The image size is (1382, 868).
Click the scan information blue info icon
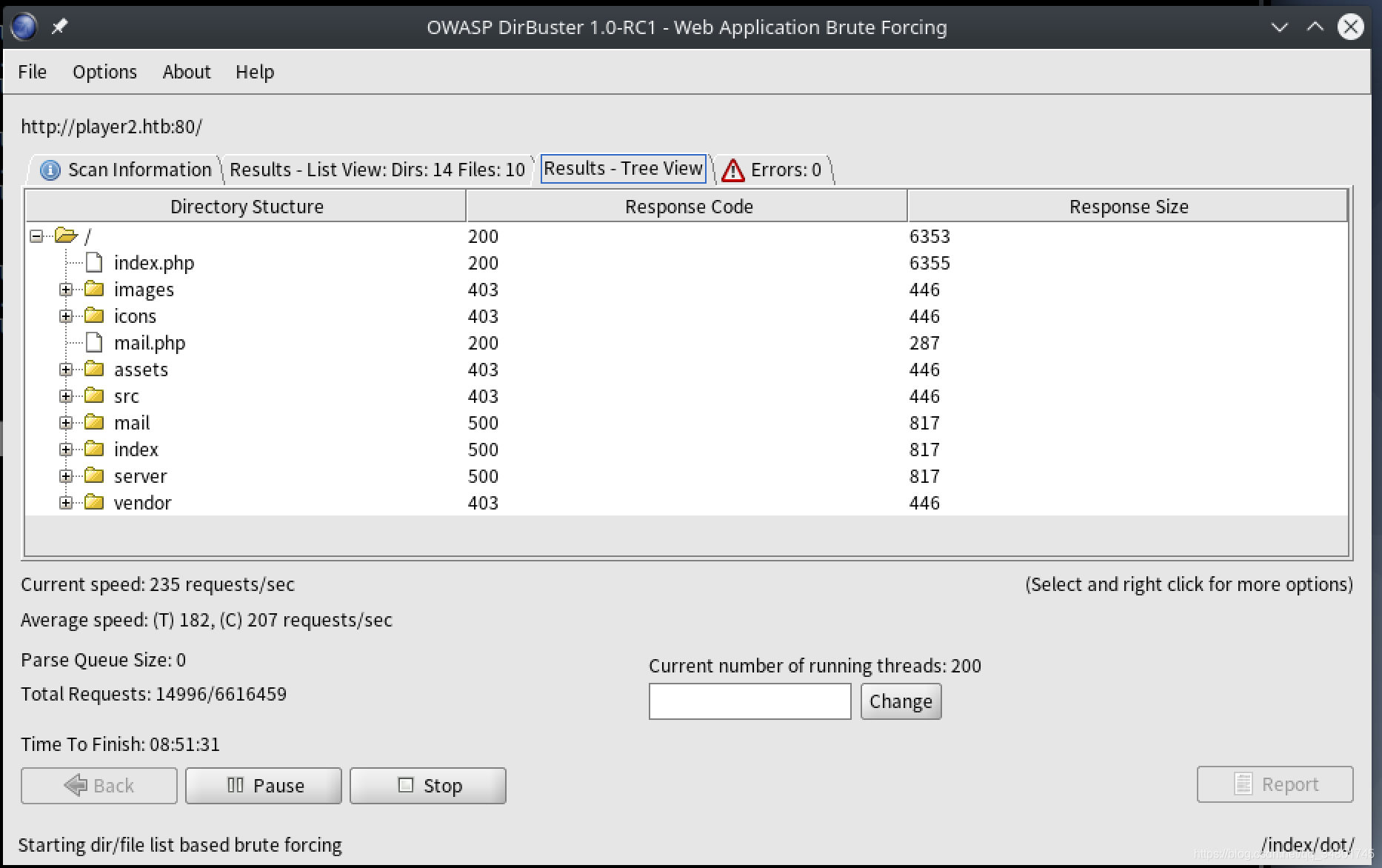tap(50, 170)
